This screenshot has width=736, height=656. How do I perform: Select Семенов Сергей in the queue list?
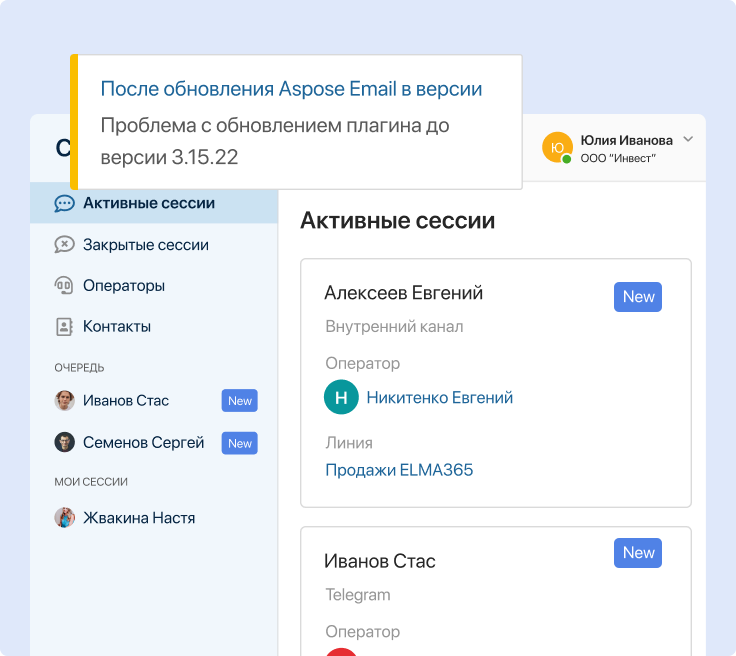tap(144, 442)
